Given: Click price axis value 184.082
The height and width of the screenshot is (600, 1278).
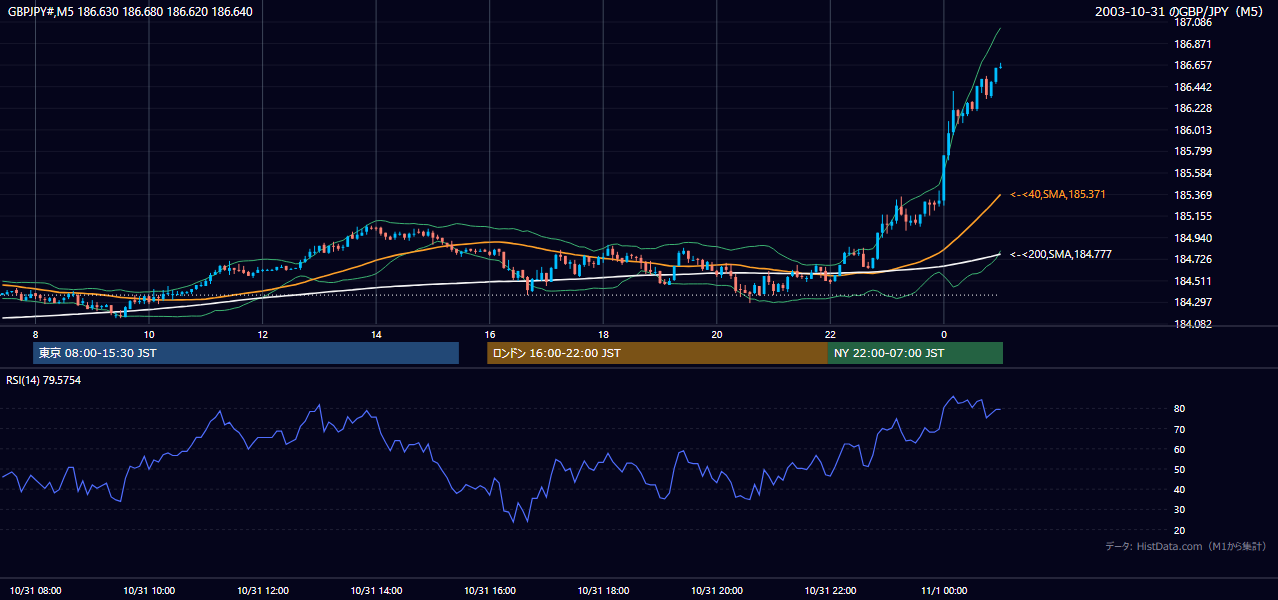Looking at the screenshot, I should 1193,324.
